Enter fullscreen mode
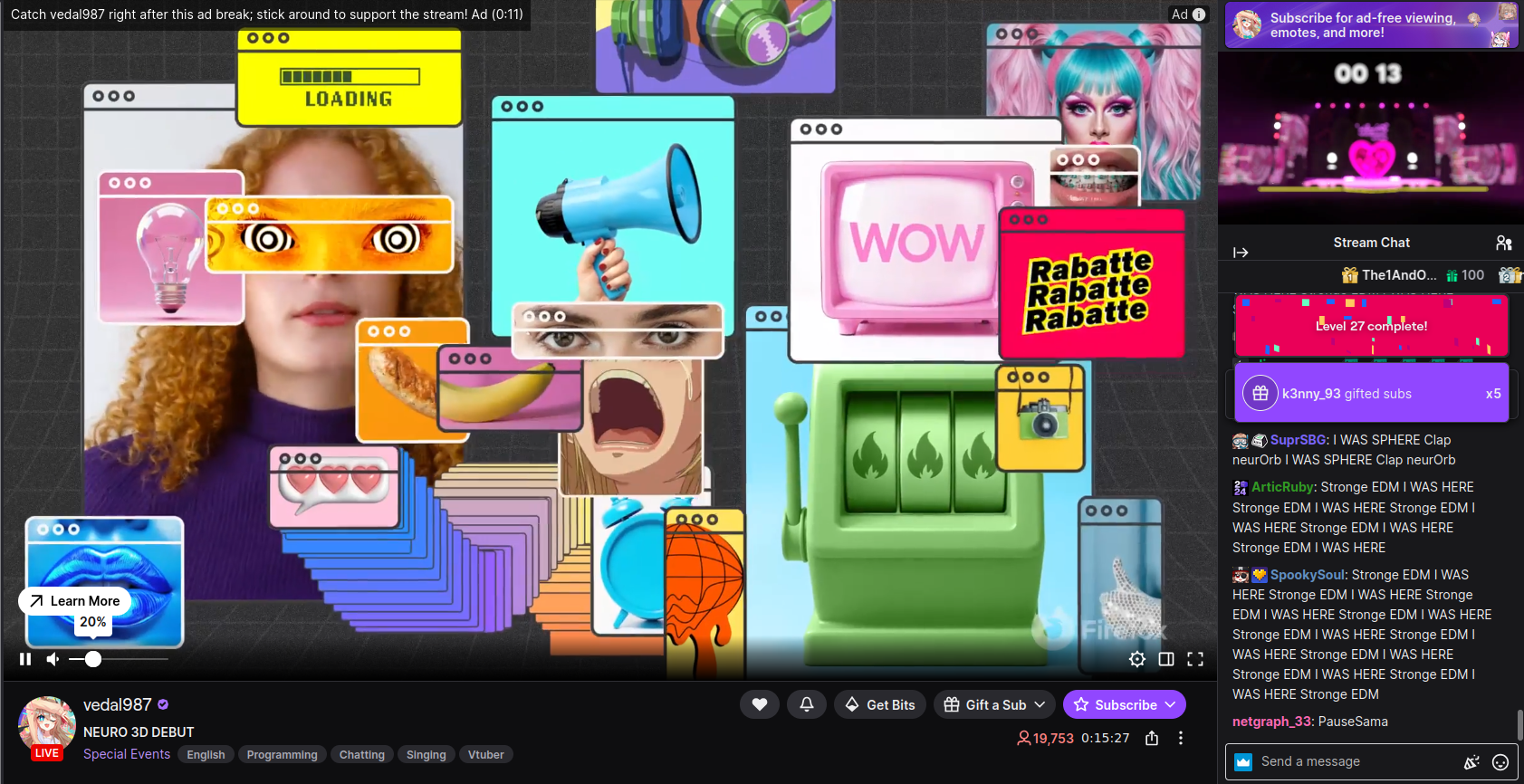 pos(1195,659)
